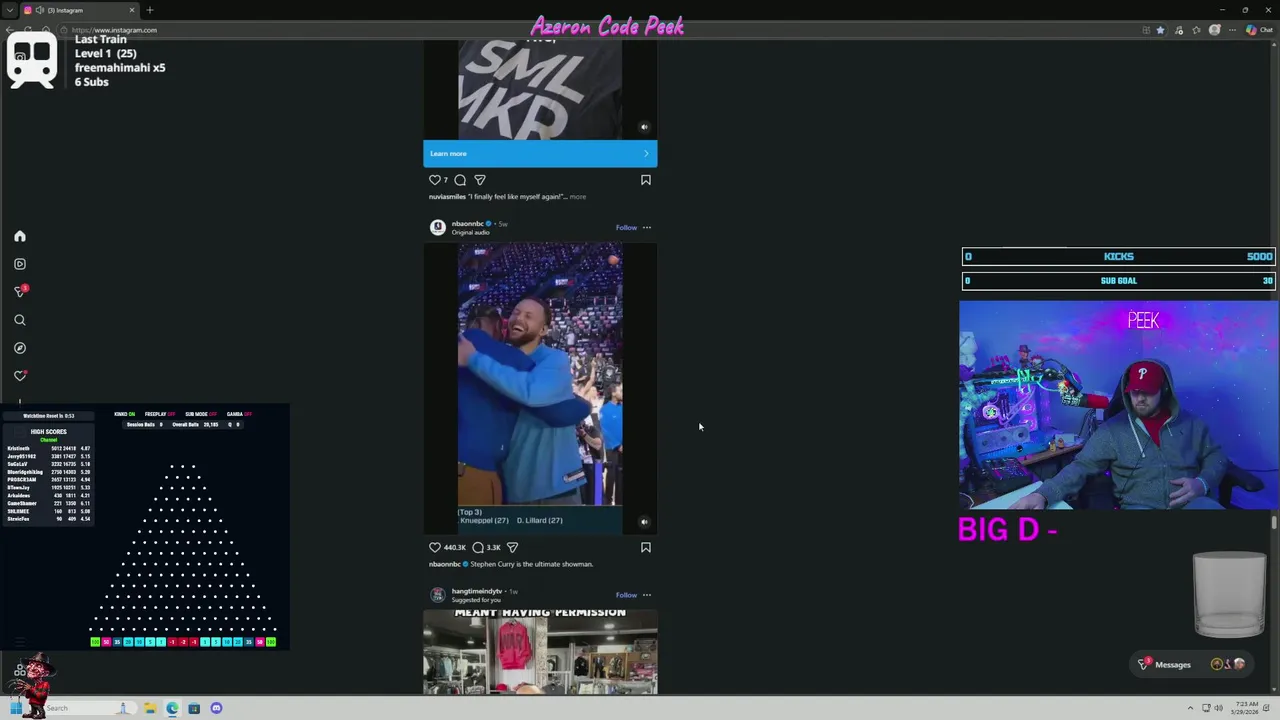The height and width of the screenshot is (720, 1280).
Task: Expand the nuviasmiles caption with more
Action: coord(578,196)
